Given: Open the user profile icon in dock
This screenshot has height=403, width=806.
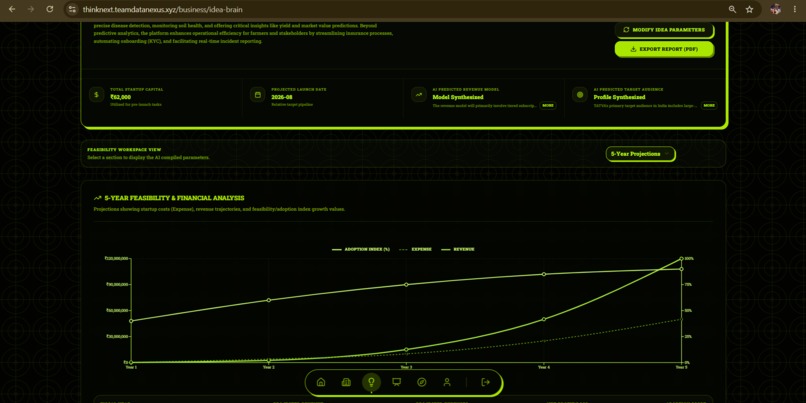Looking at the screenshot, I should (447, 382).
